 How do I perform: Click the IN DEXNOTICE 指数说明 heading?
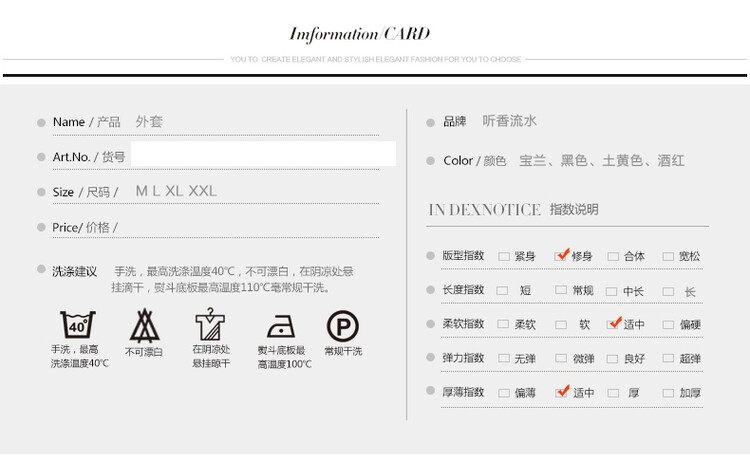click(x=513, y=210)
